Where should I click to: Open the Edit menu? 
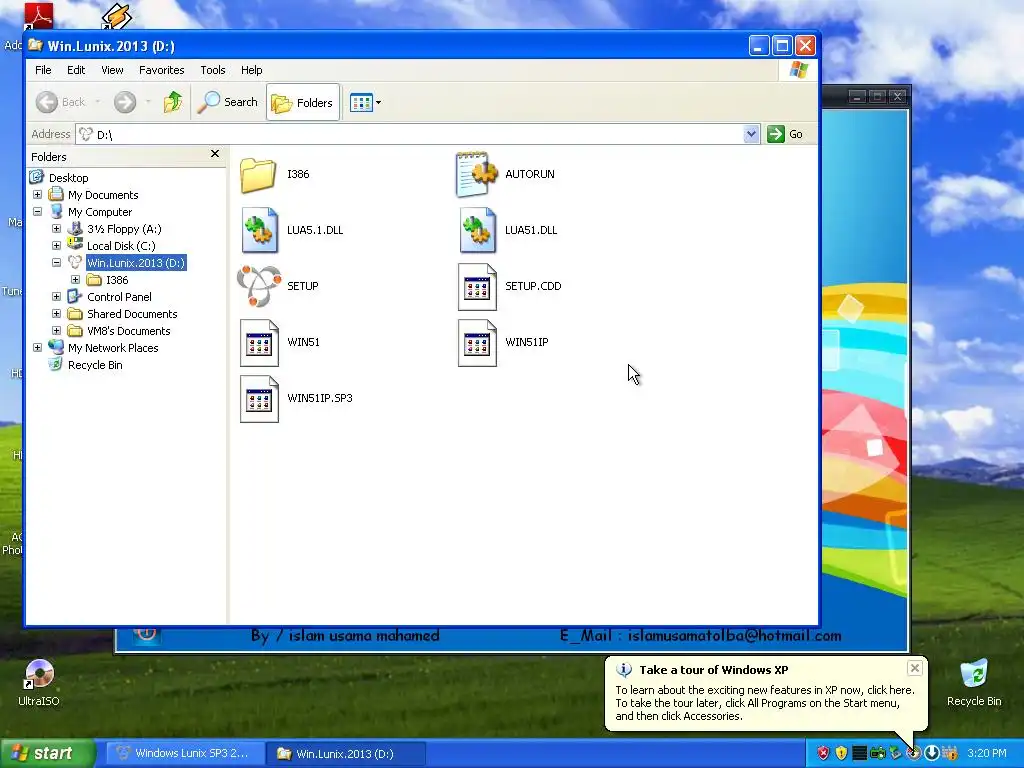point(76,70)
